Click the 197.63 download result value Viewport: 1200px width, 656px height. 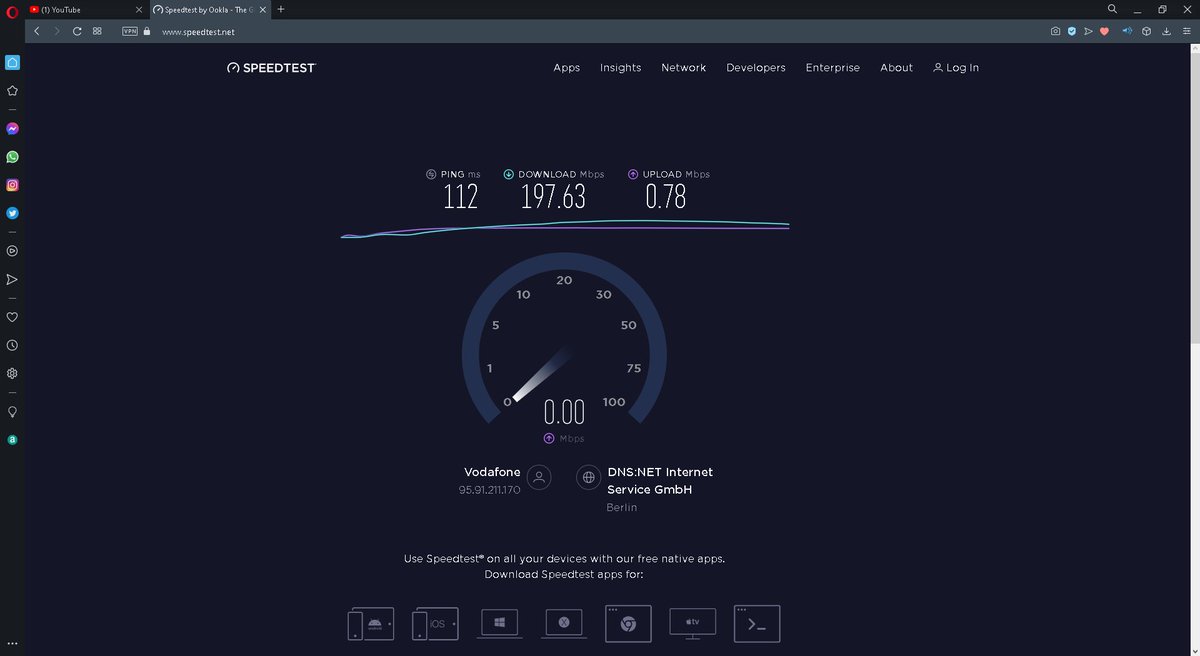pos(553,197)
